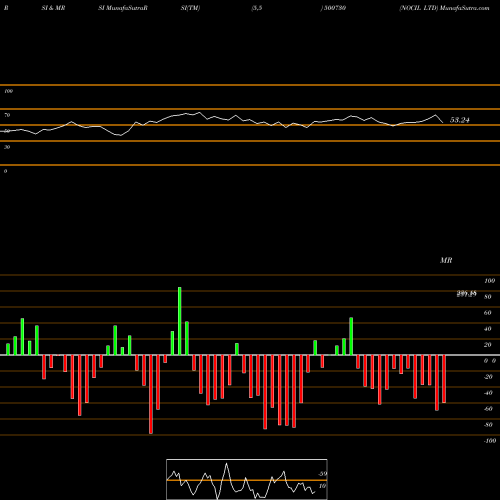Click the "(5,5" parameter text in header
500x500 pixels.
click(257, 8)
